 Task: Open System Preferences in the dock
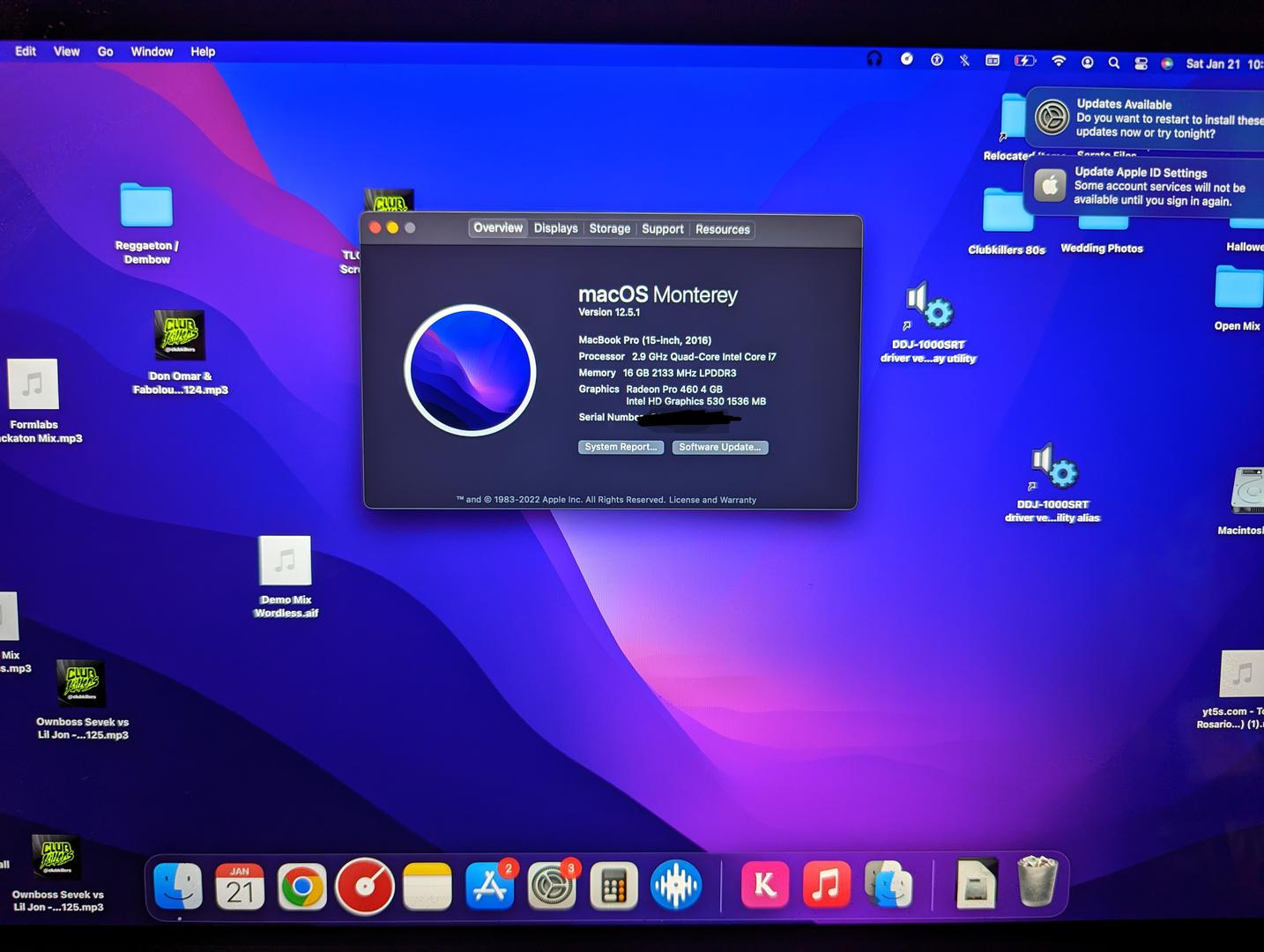point(552,886)
